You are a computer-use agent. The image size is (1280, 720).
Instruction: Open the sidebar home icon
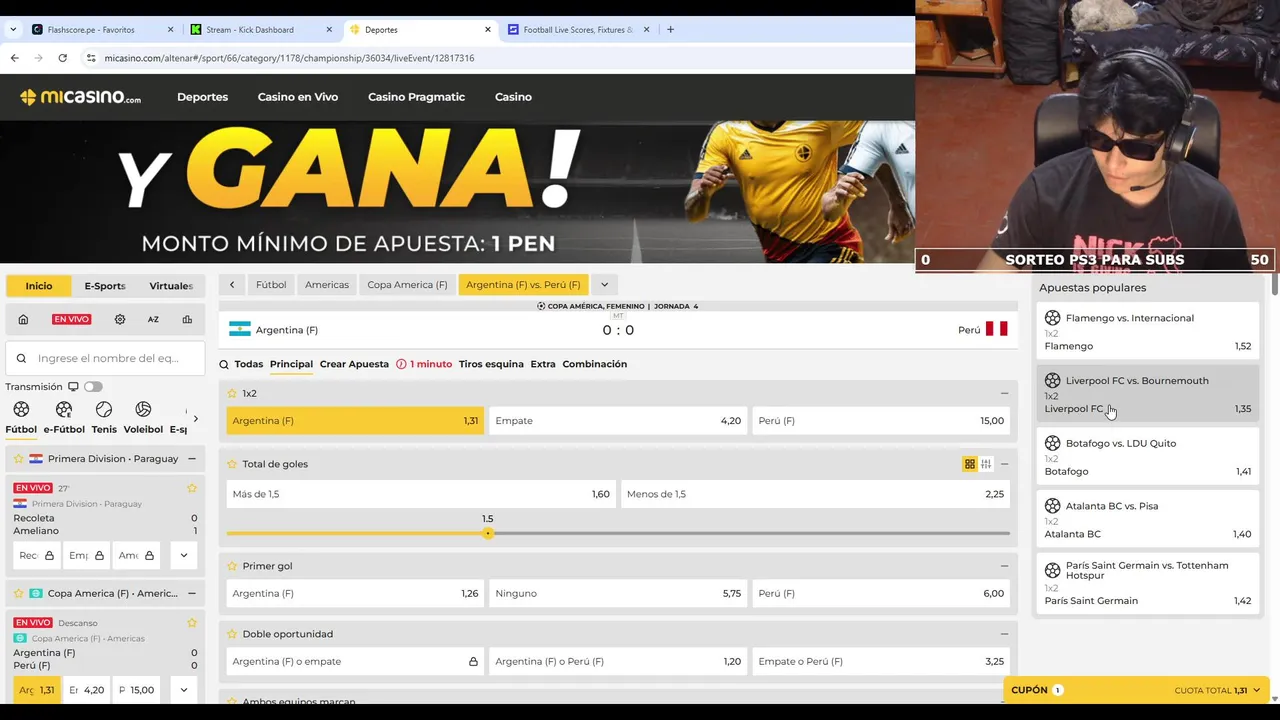[23, 319]
